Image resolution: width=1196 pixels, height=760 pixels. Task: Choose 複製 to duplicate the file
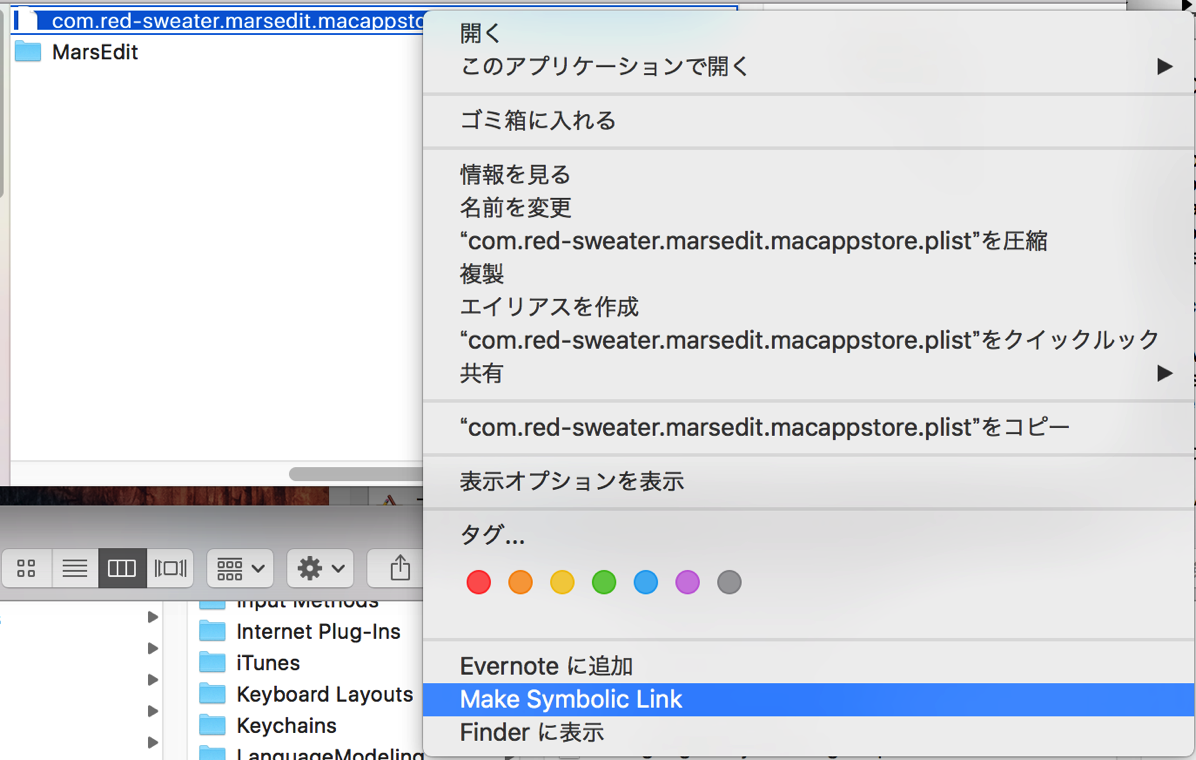[809, 274]
